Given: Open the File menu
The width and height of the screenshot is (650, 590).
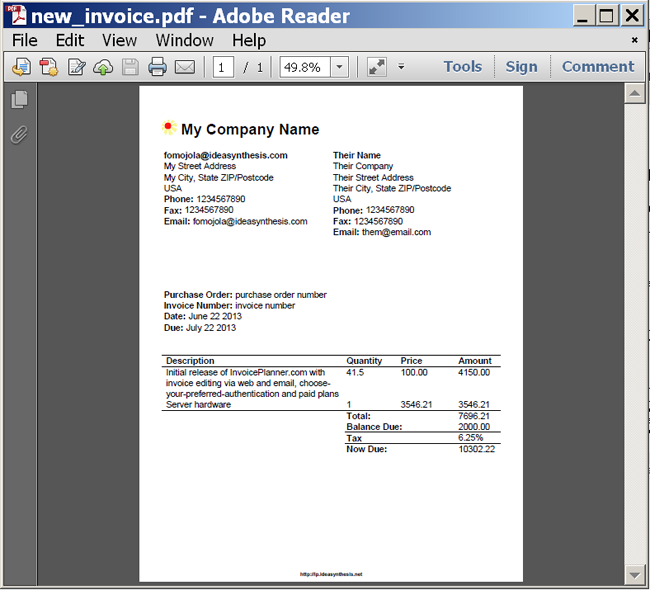Looking at the screenshot, I should tap(25, 40).
